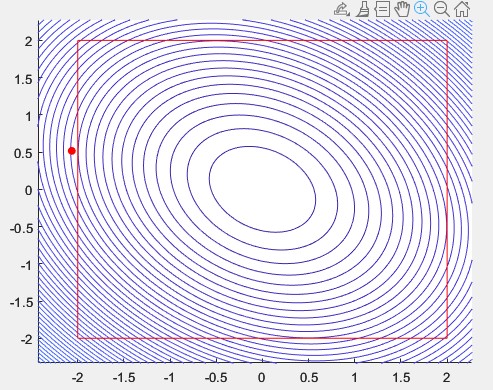
Task: Click the x-axis tick label -1.5
Action: point(124,378)
